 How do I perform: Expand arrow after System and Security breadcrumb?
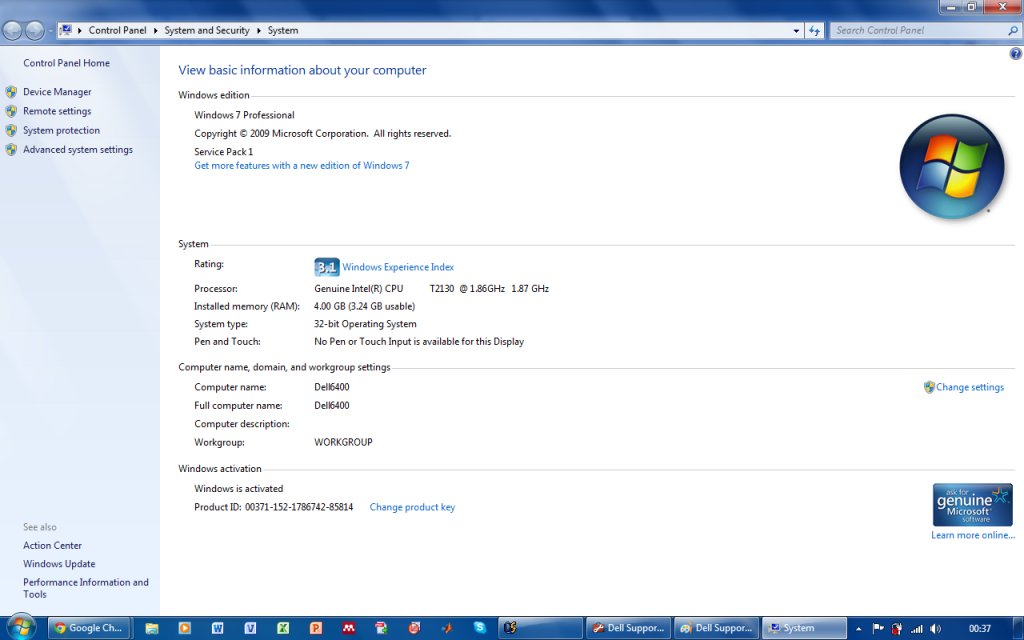[259, 30]
